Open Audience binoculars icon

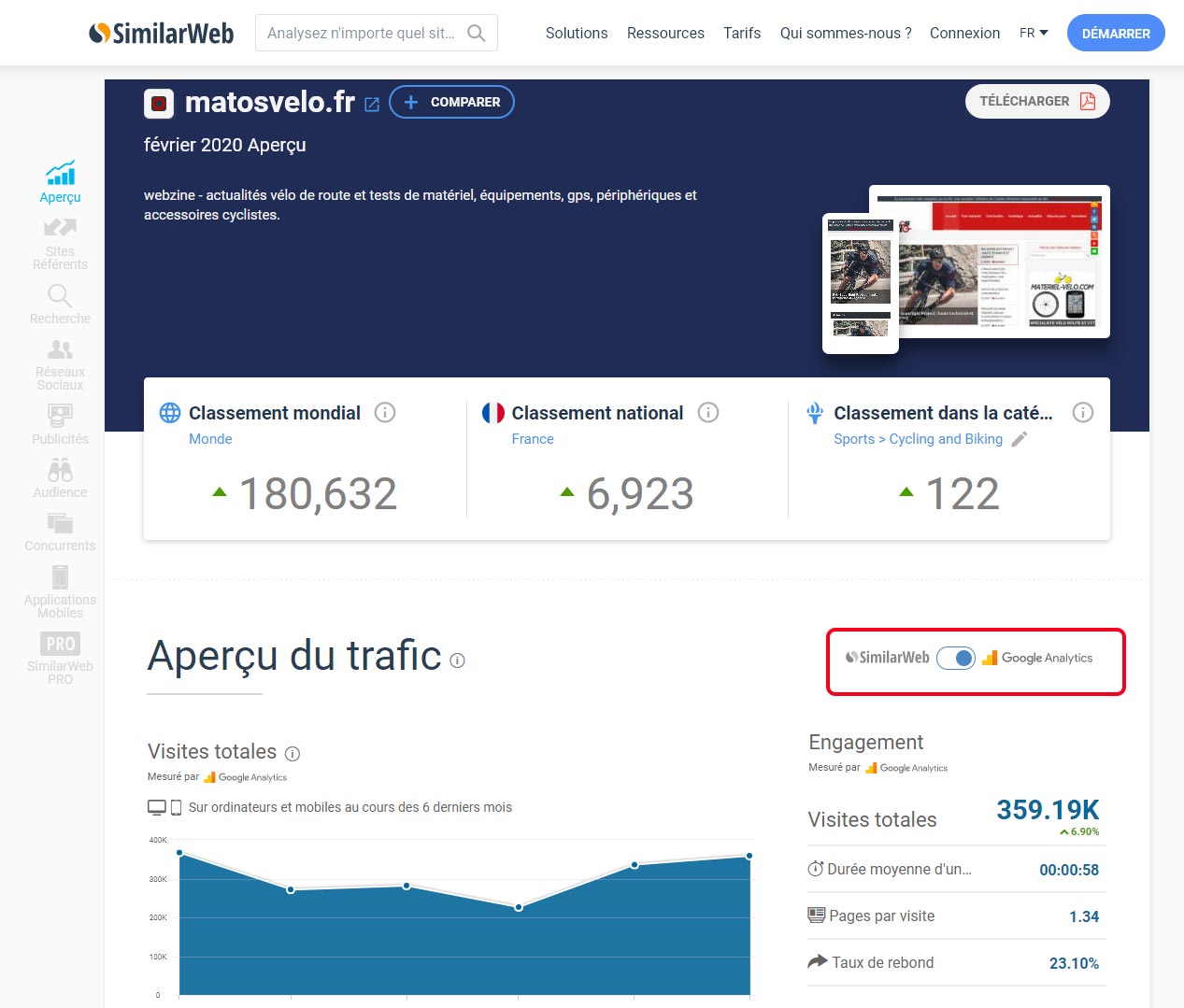click(x=60, y=469)
